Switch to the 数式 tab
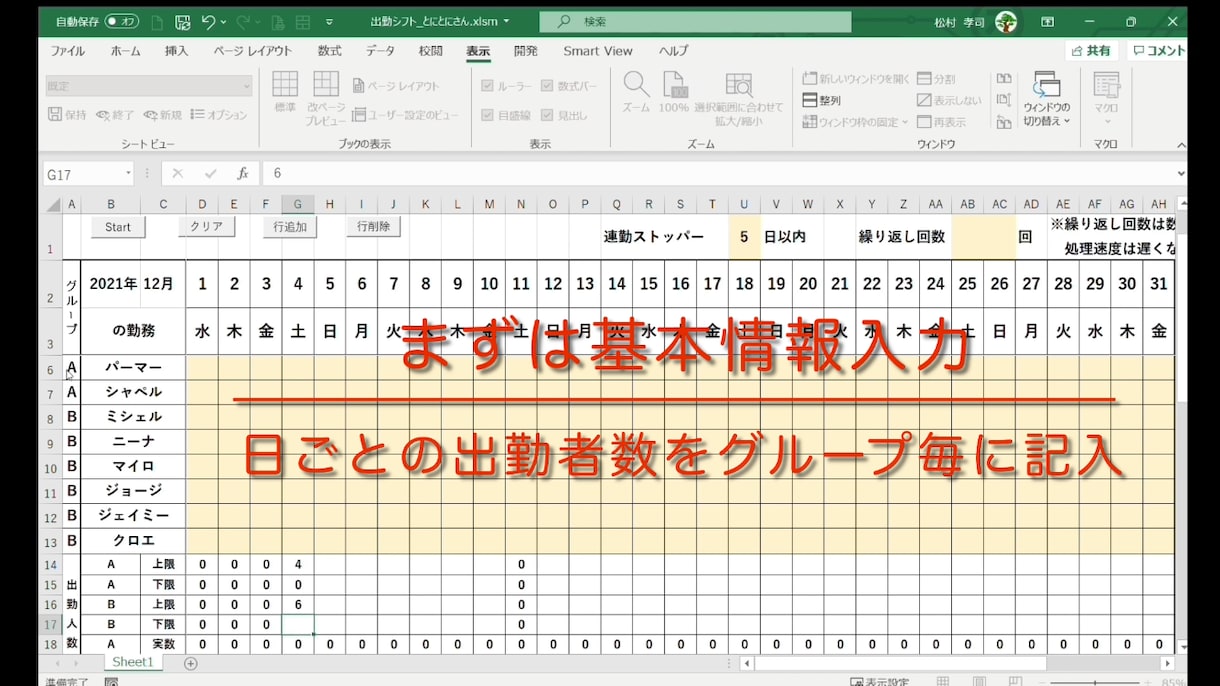Image resolution: width=1220 pixels, height=686 pixels. pos(329,51)
